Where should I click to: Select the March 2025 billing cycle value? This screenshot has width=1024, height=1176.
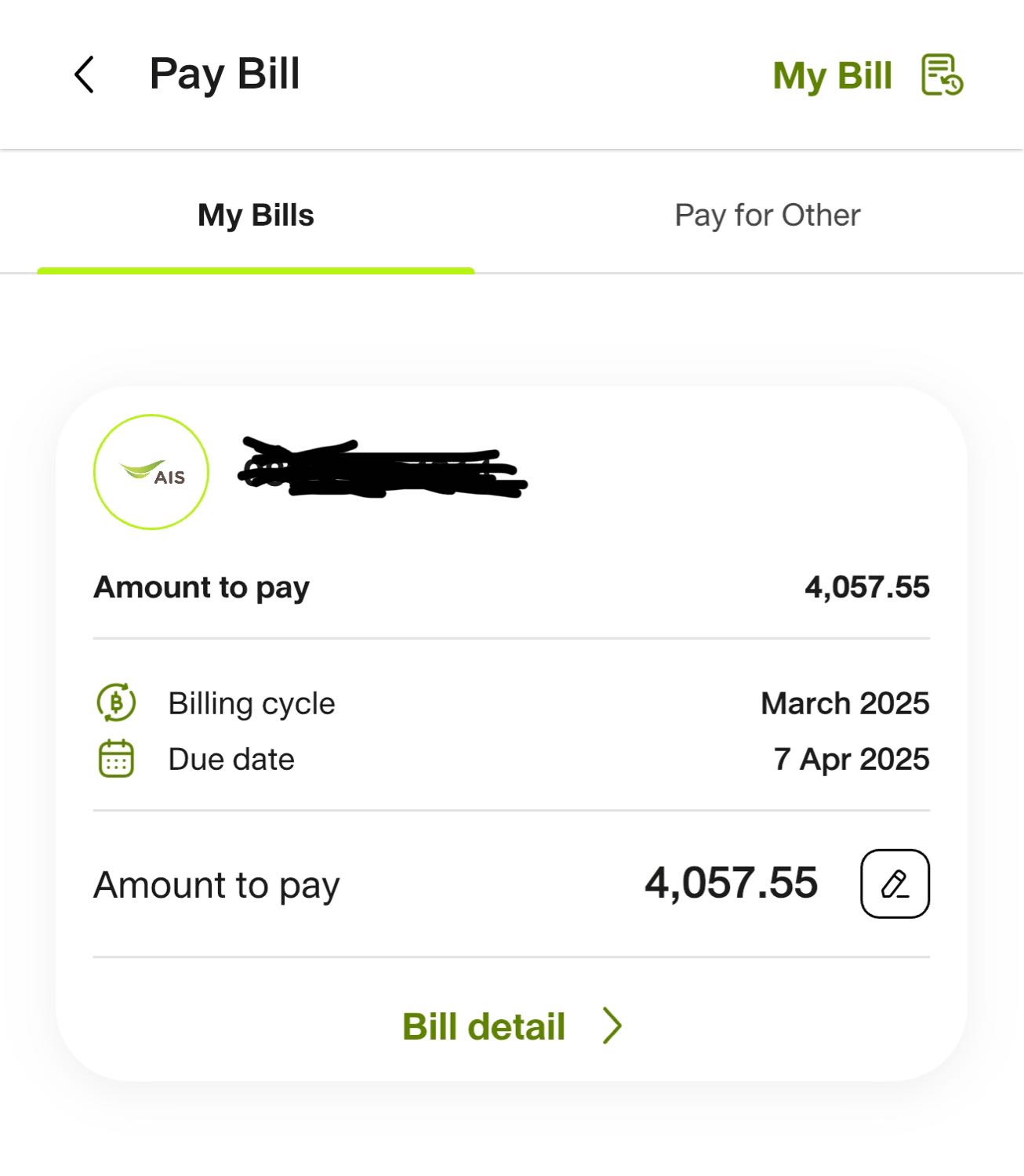tap(845, 703)
